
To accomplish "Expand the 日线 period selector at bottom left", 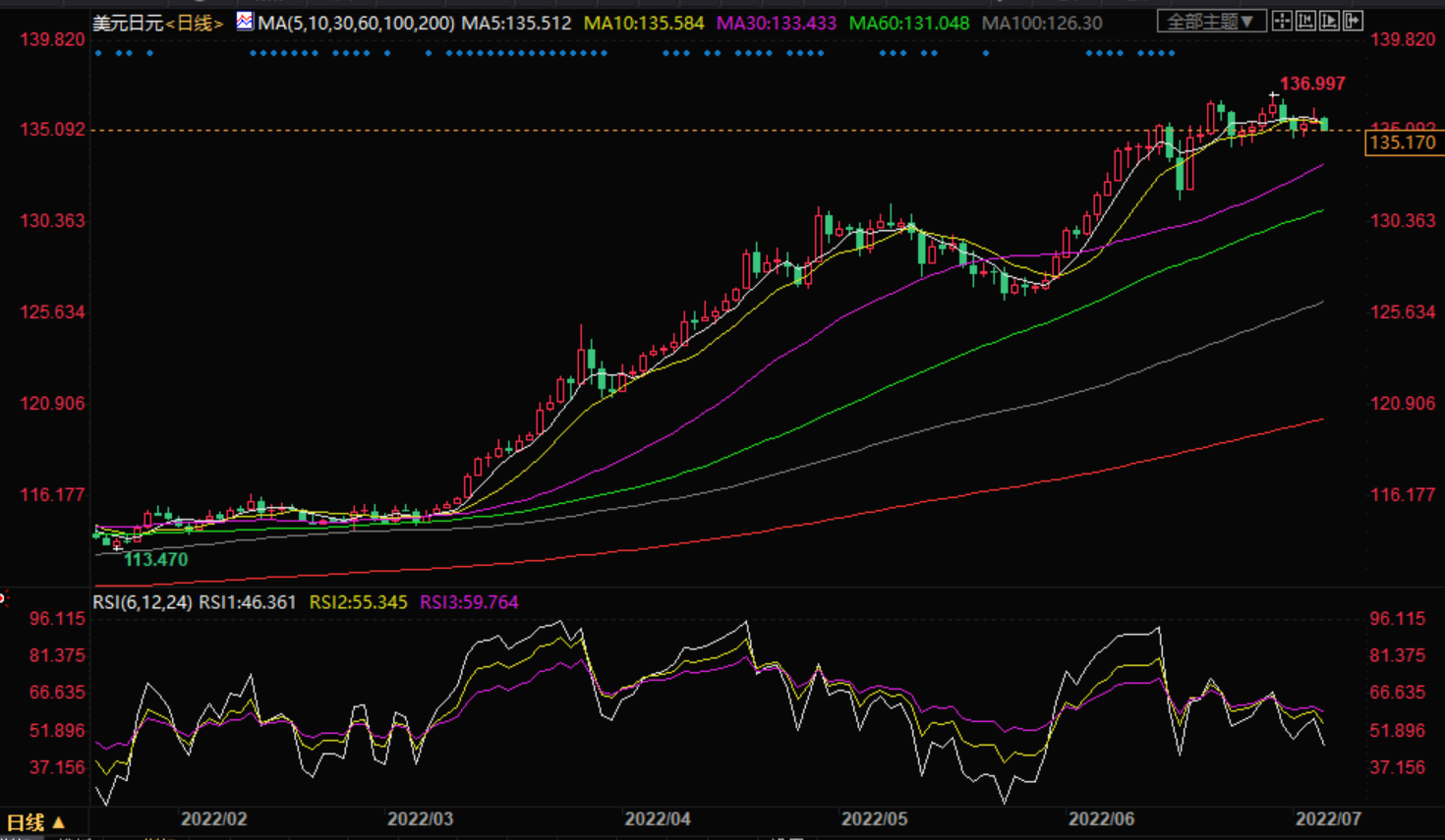I will click(x=35, y=822).
